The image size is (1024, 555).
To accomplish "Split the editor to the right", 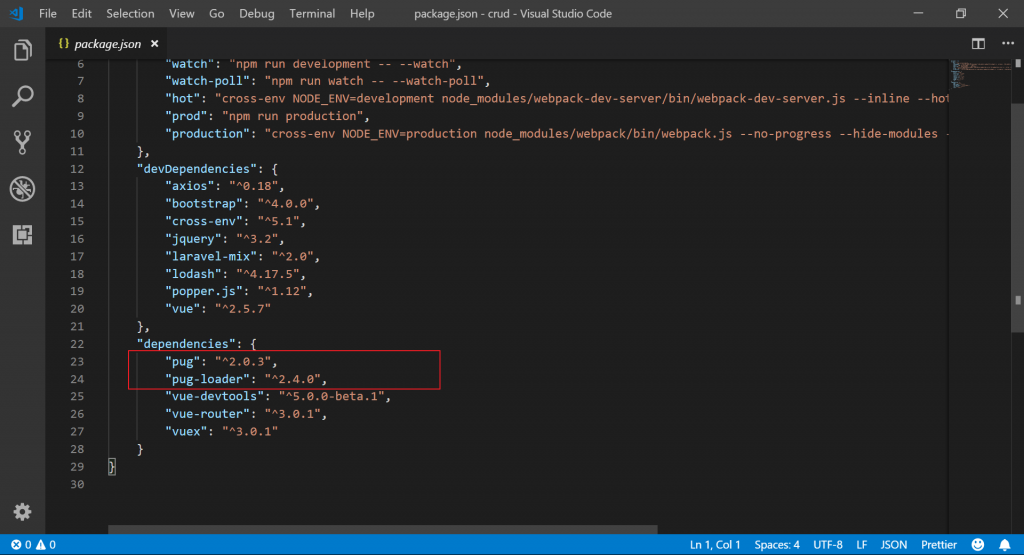I will (x=978, y=44).
